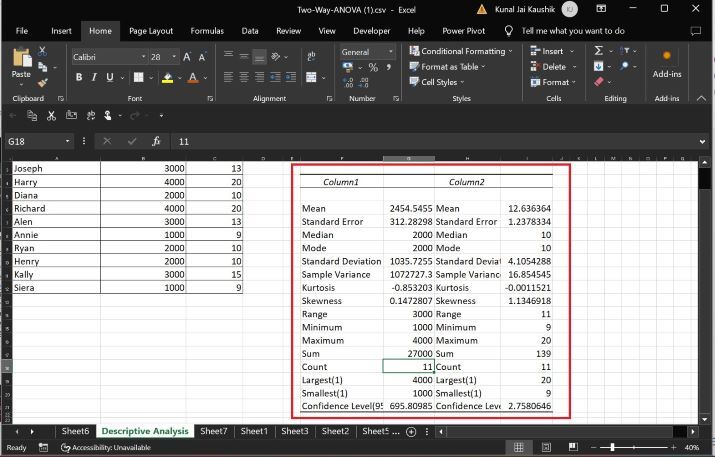This screenshot has height=457, width=715.
Task: Click the Insert Function fx icon
Action: [x=156, y=142]
